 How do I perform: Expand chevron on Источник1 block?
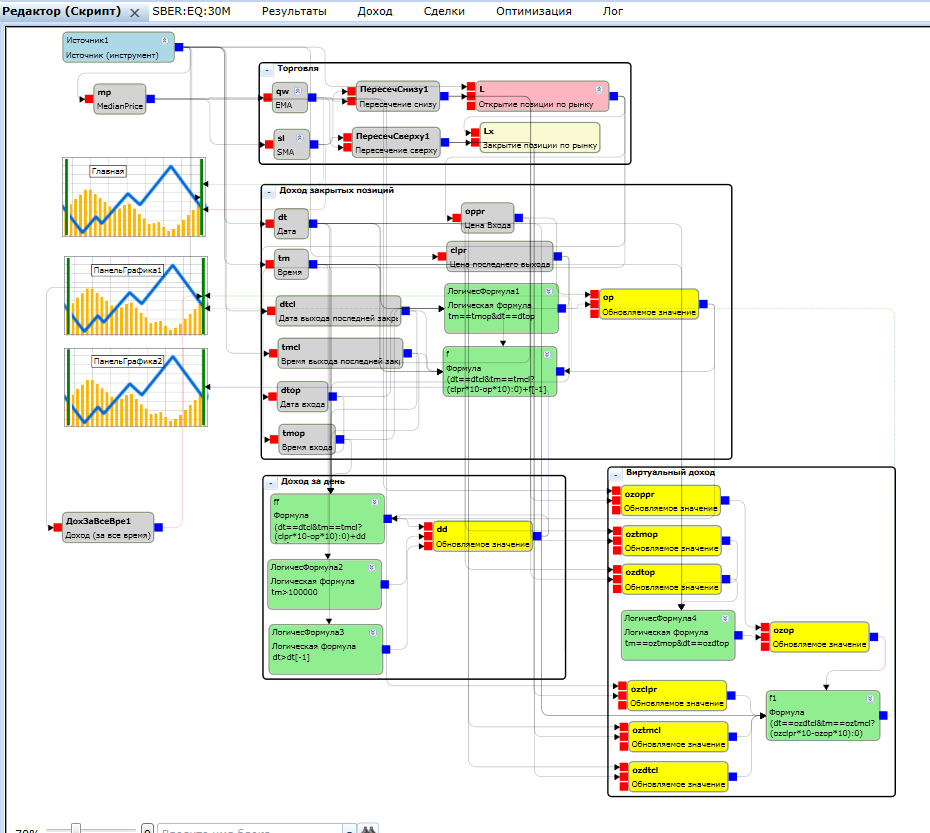click(x=165, y=40)
